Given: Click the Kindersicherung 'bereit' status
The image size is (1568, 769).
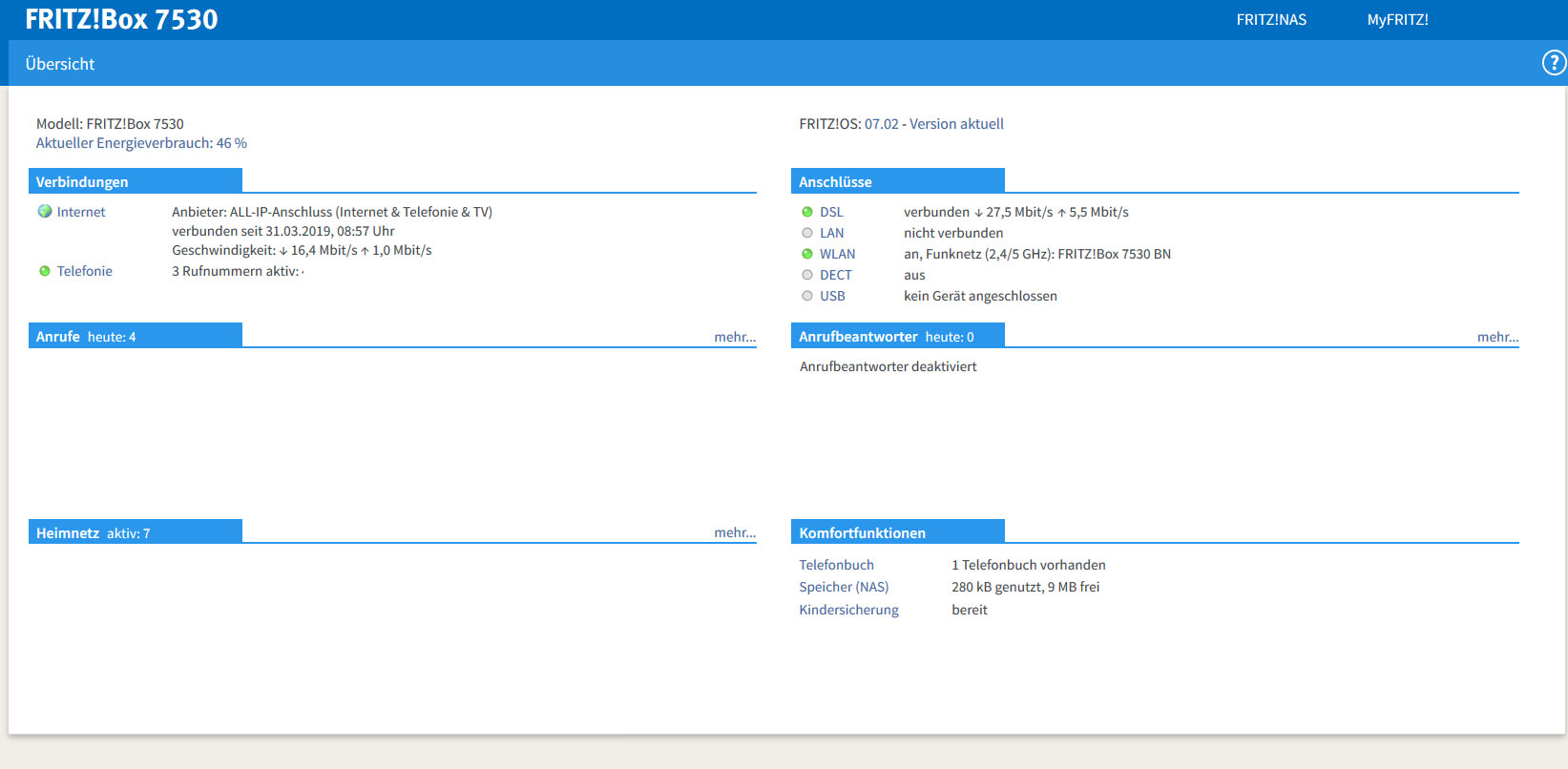Looking at the screenshot, I should (970, 610).
